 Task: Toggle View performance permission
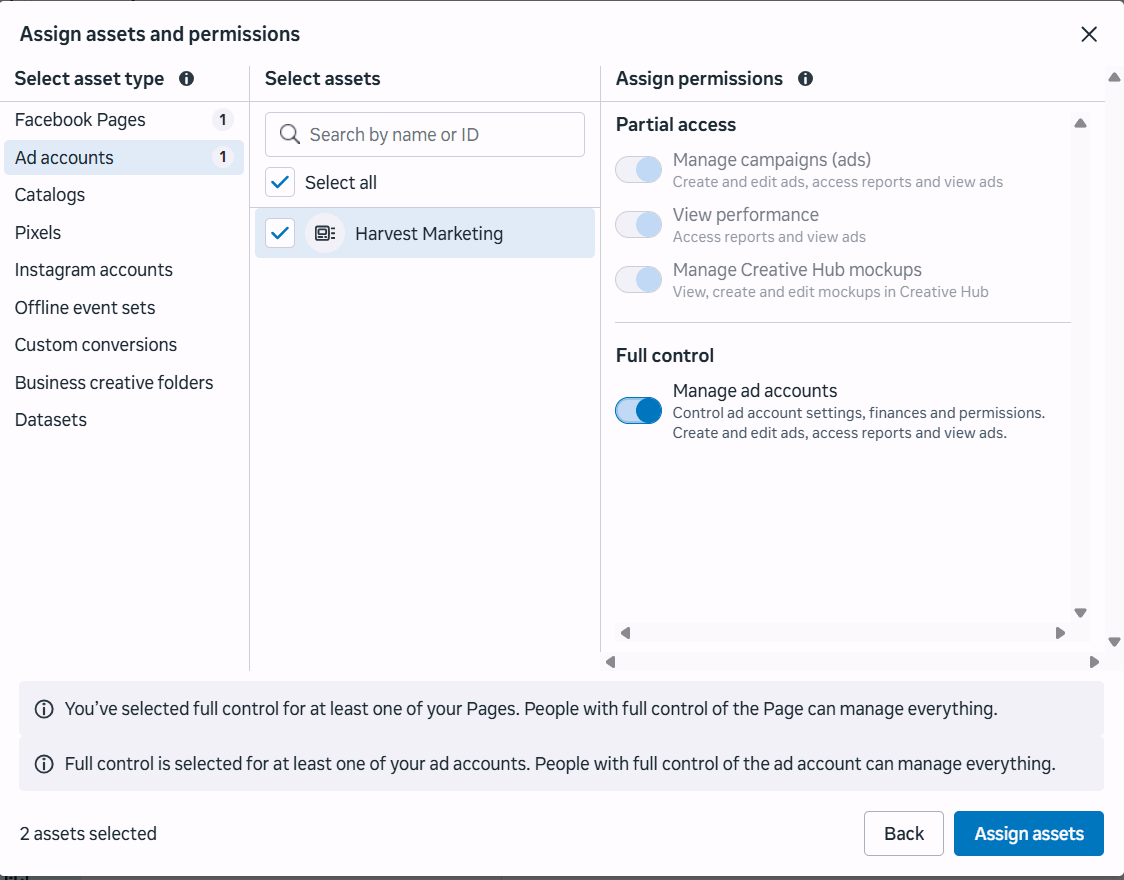(x=638, y=224)
